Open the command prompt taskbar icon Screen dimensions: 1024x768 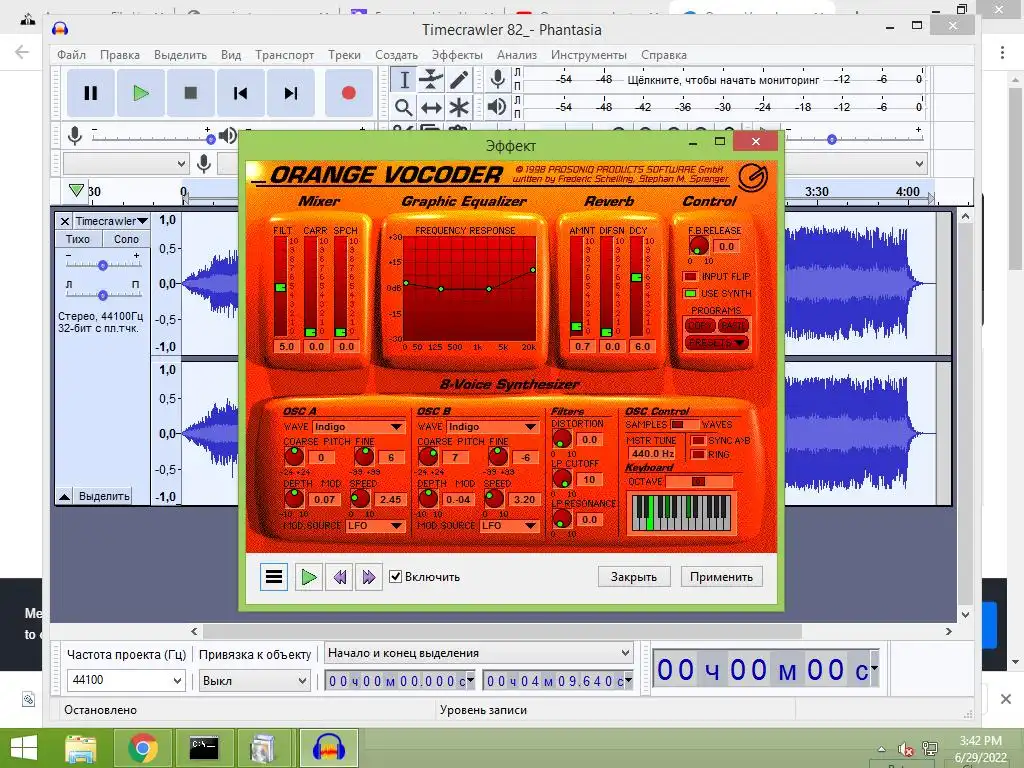tap(204, 748)
